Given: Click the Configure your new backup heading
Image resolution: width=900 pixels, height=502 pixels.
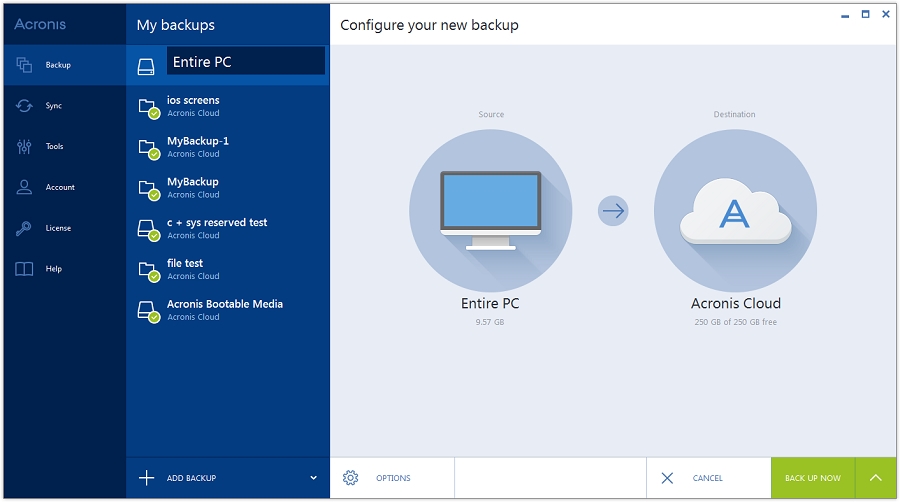Looking at the screenshot, I should 429,25.
